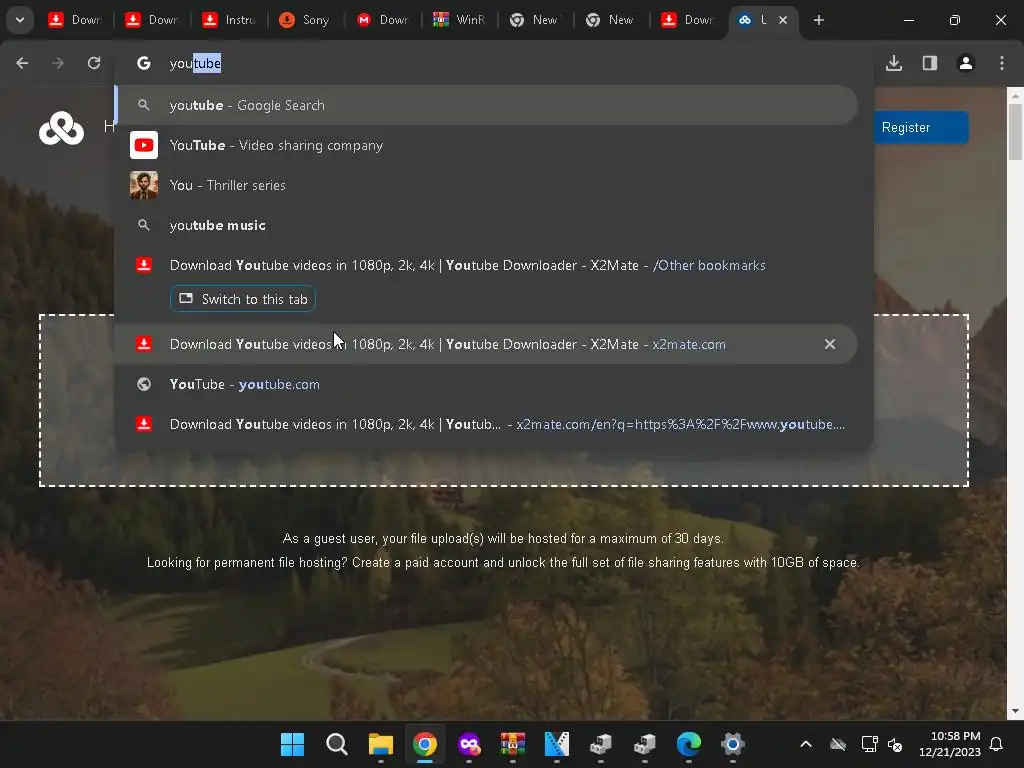Image resolution: width=1024 pixels, height=768 pixels.
Task: Click the YouTube red play icon
Action: tap(144, 145)
